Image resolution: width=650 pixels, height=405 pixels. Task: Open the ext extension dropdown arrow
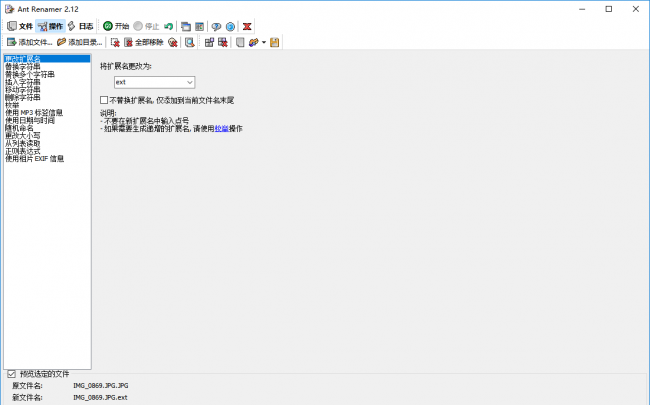click(190, 82)
